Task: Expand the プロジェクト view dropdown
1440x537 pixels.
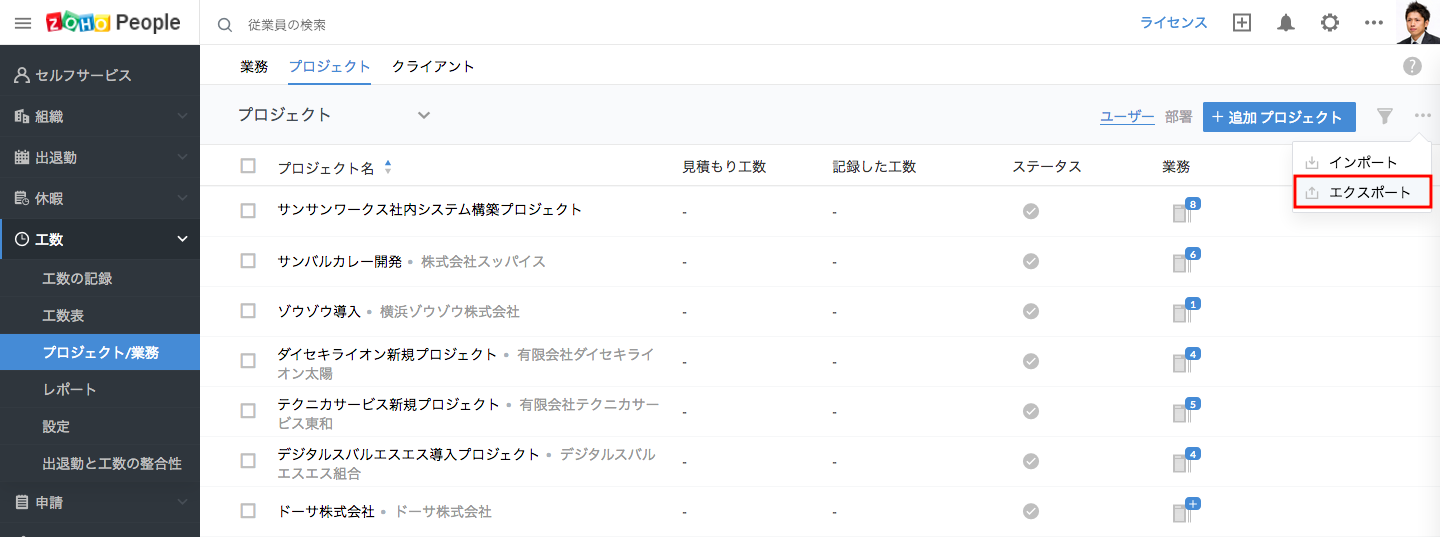Action: pyautogui.click(x=424, y=115)
